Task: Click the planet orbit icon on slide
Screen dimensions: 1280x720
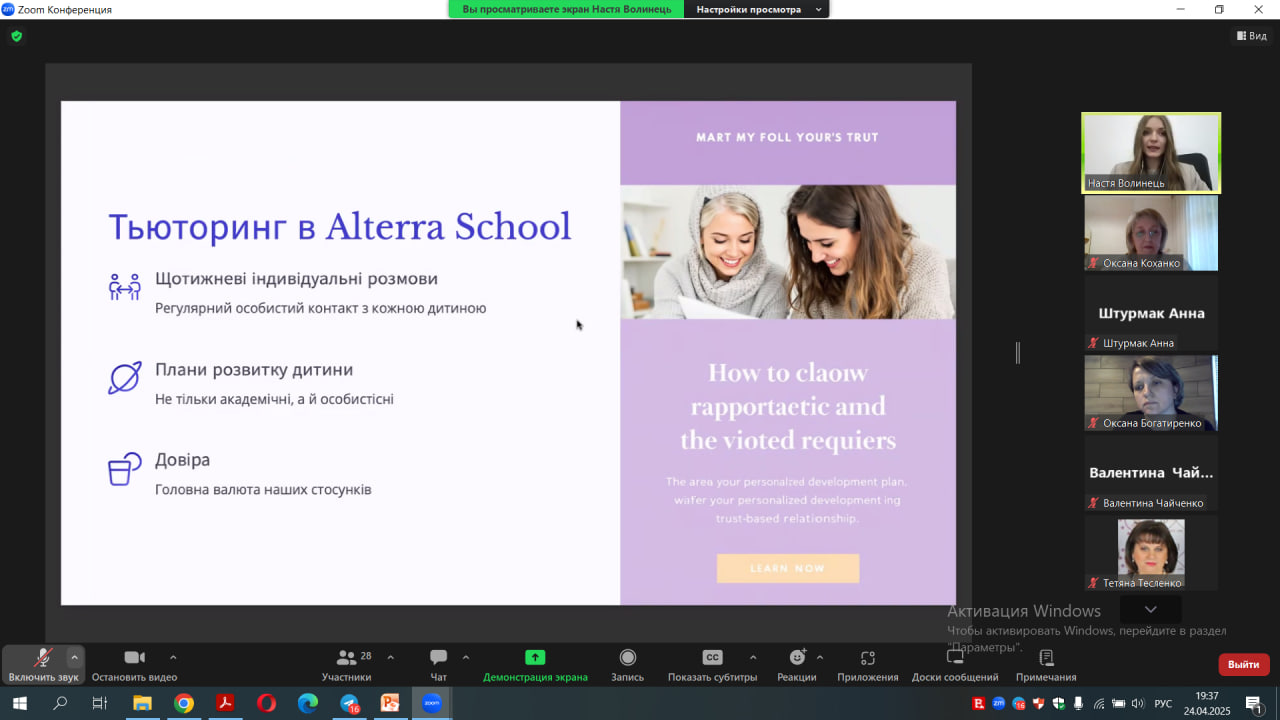Action: click(x=125, y=378)
